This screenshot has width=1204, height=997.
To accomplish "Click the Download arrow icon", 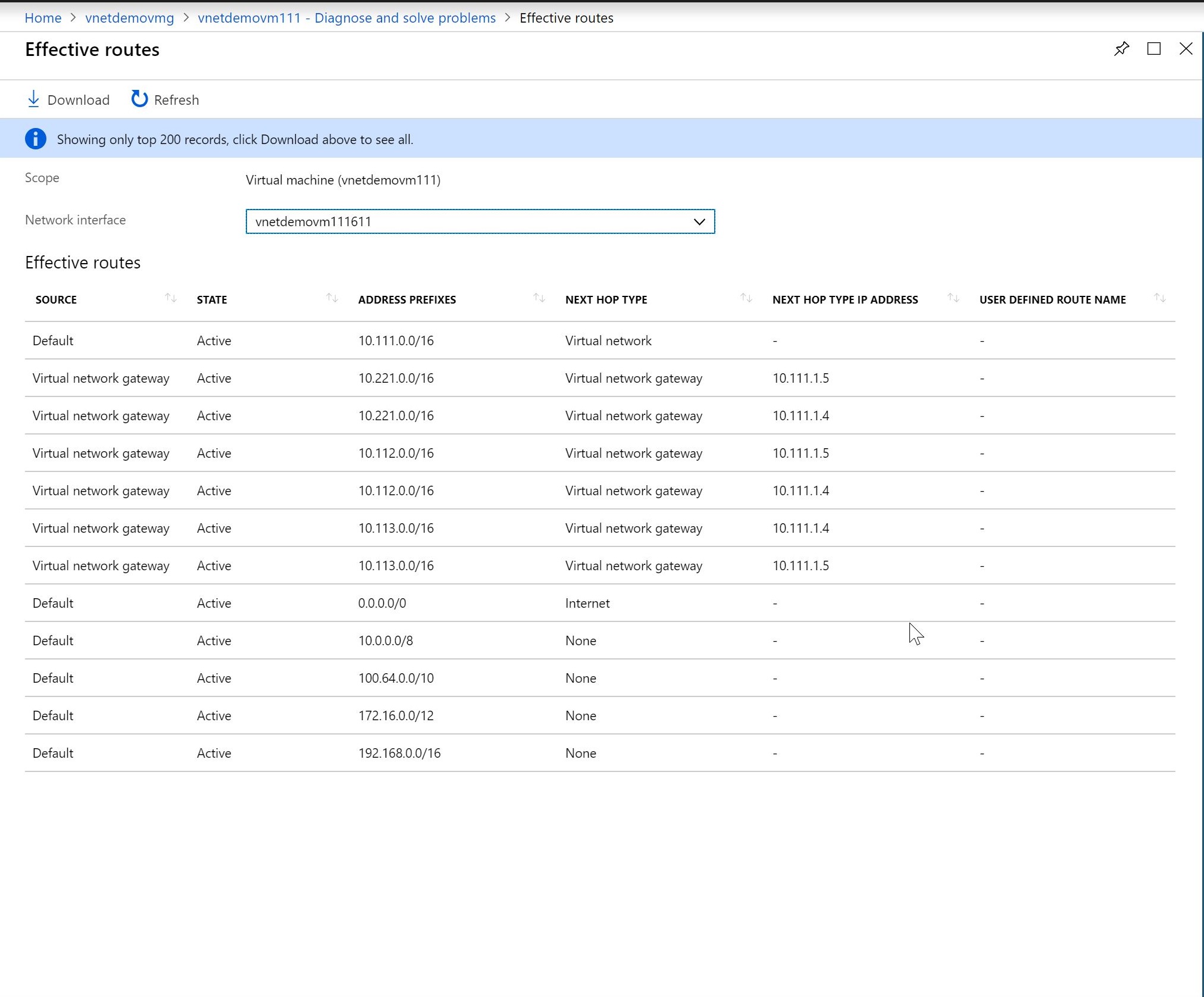I will pos(33,99).
